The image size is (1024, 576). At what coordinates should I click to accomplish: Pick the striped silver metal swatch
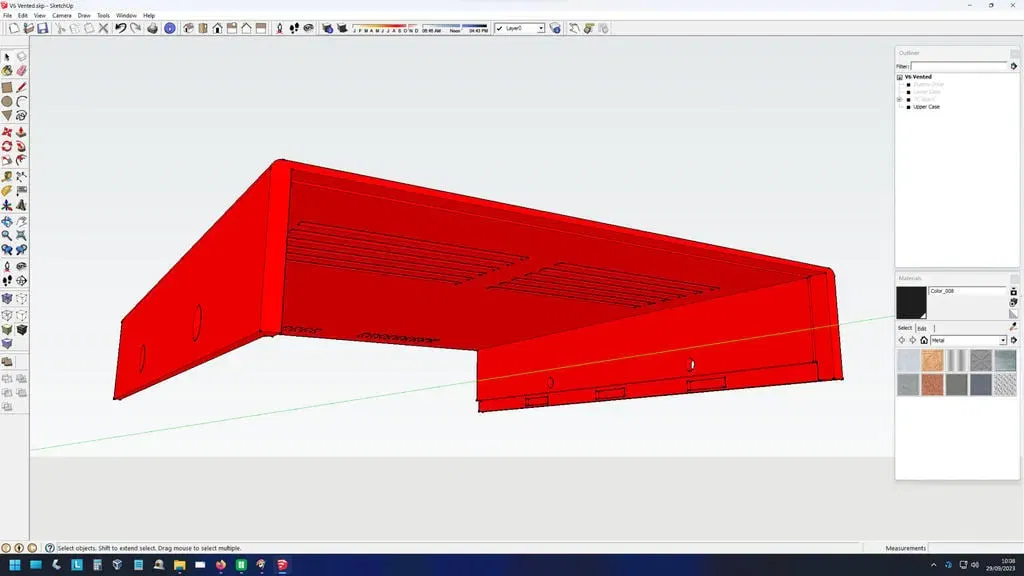pos(956,360)
